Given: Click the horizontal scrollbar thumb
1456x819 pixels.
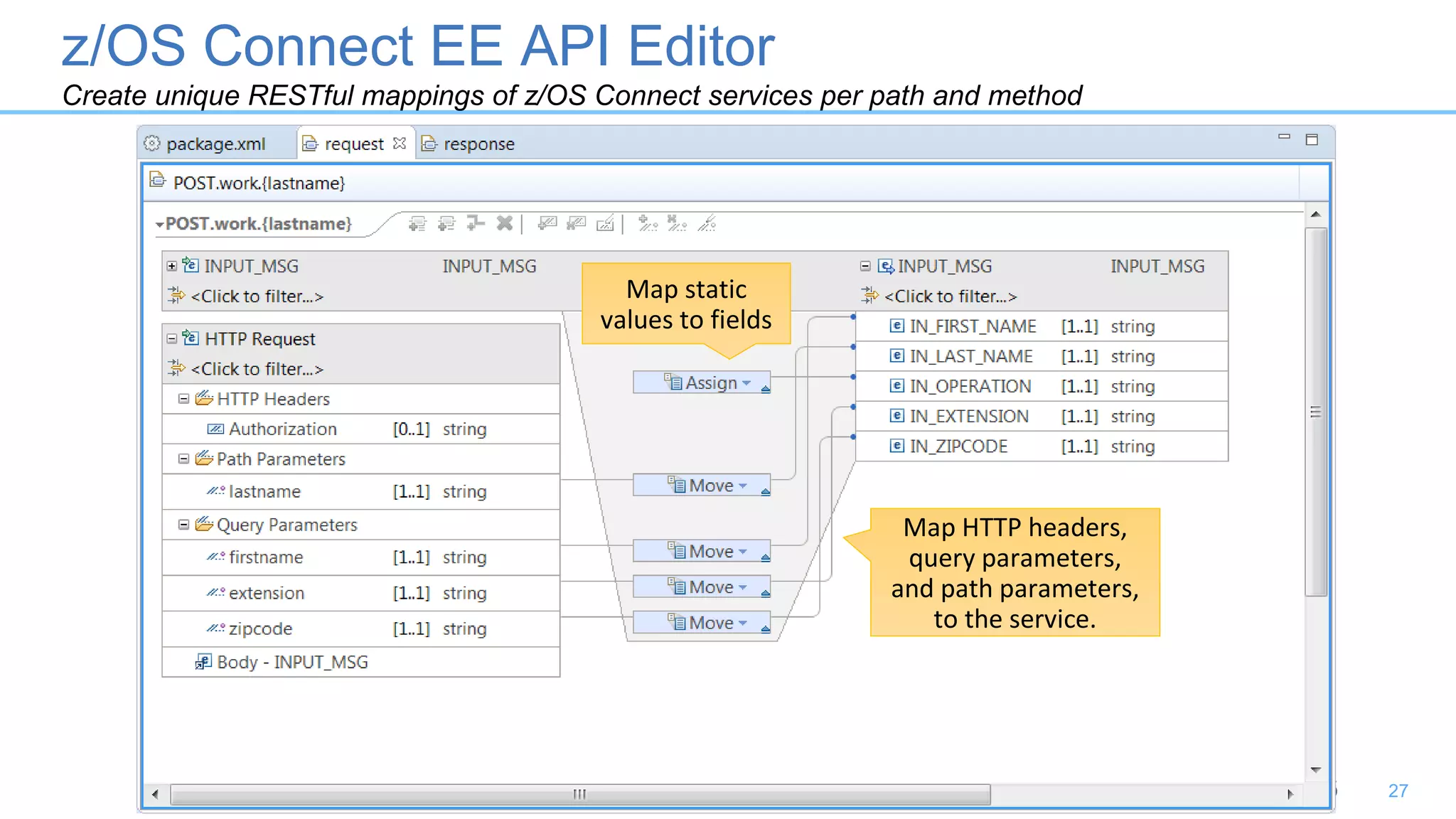Looking at the screenshot, I should (x=580, y=794).
